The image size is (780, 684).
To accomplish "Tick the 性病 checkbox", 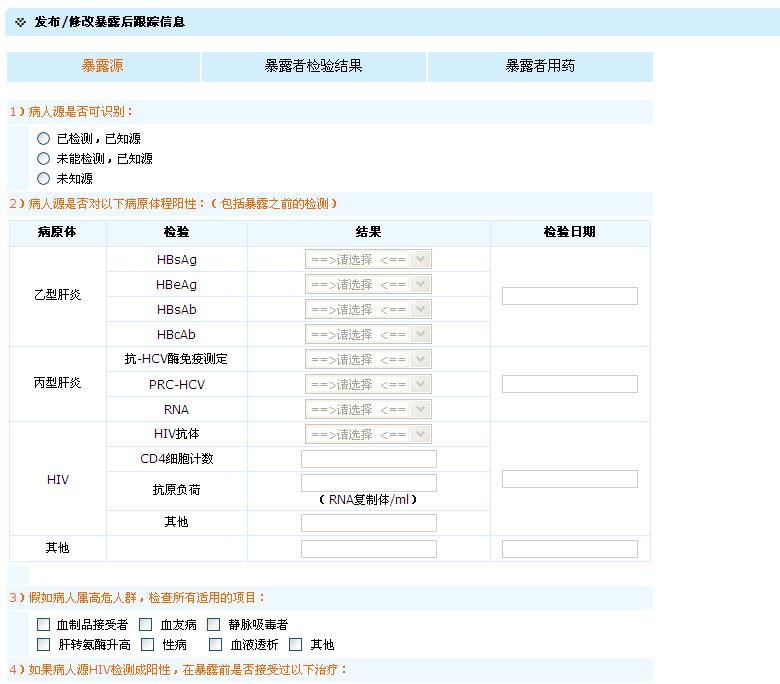I will (148, 645).
